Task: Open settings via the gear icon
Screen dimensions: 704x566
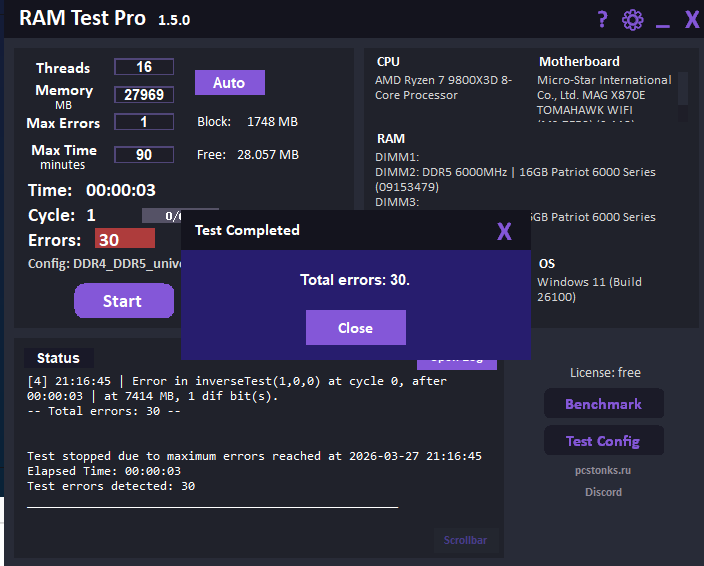Action: click(633, 20)
